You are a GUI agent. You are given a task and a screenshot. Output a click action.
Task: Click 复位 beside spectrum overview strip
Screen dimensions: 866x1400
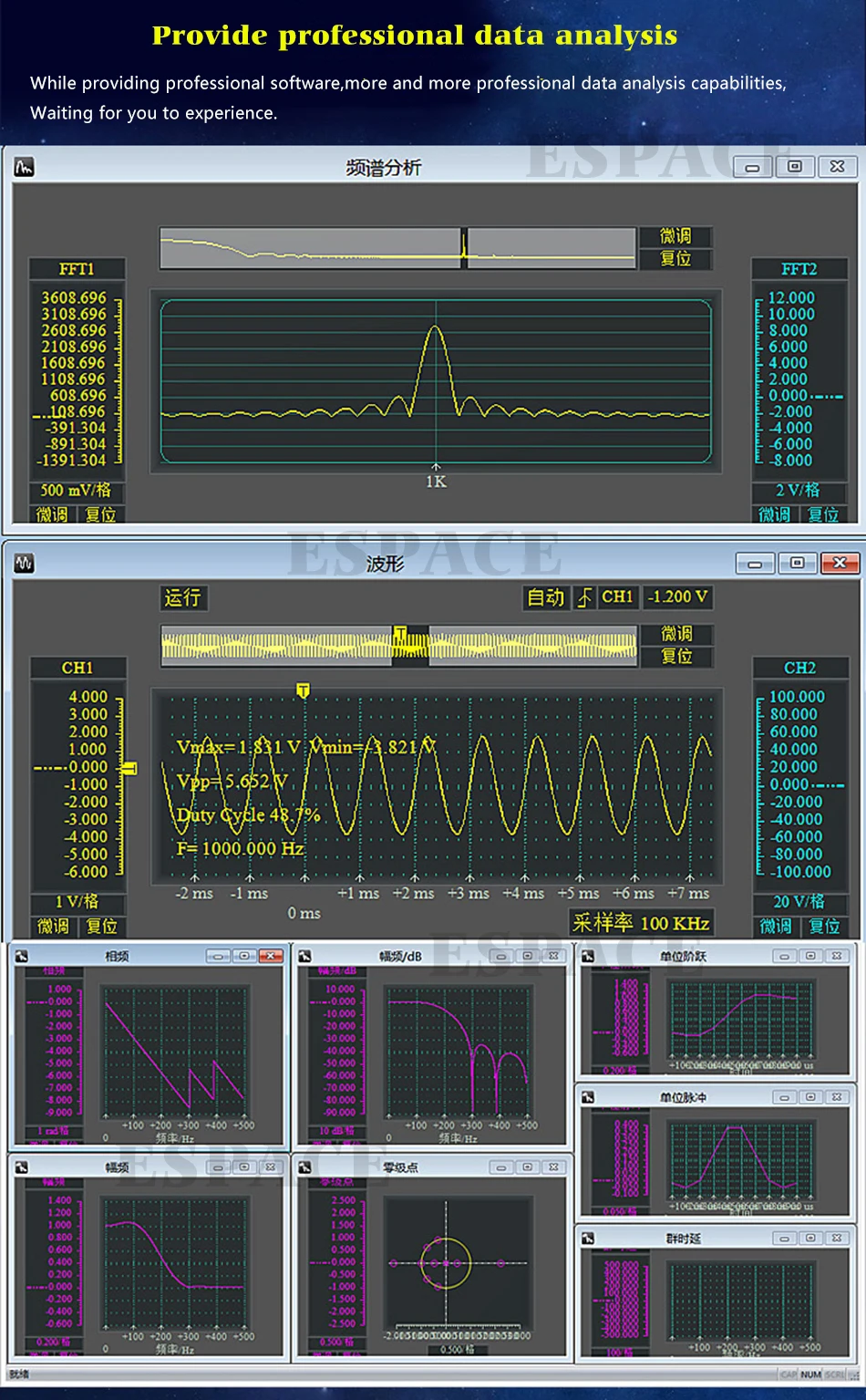(675, 259)
